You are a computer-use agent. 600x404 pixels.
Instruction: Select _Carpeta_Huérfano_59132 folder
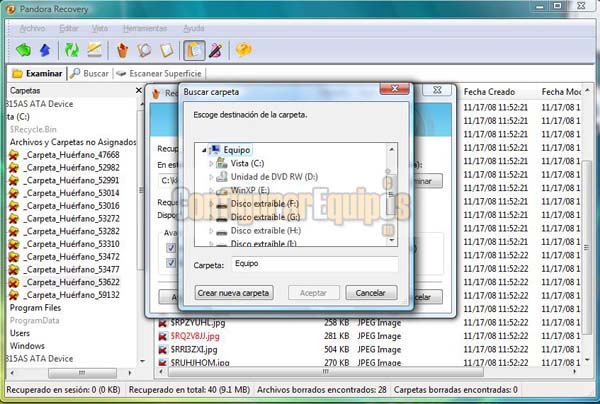click(71, 295)
